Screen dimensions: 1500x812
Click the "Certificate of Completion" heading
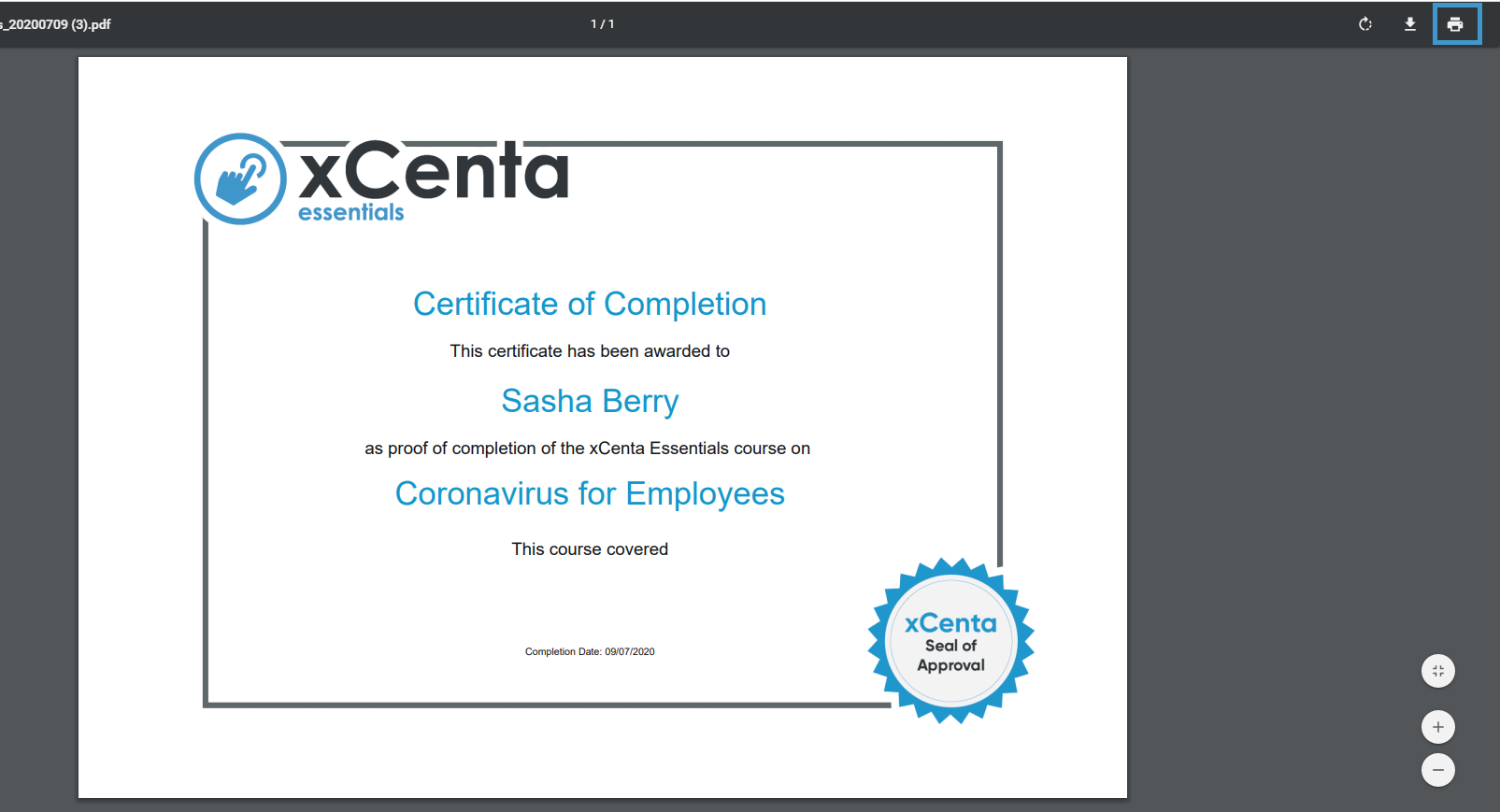click(590, 304)
